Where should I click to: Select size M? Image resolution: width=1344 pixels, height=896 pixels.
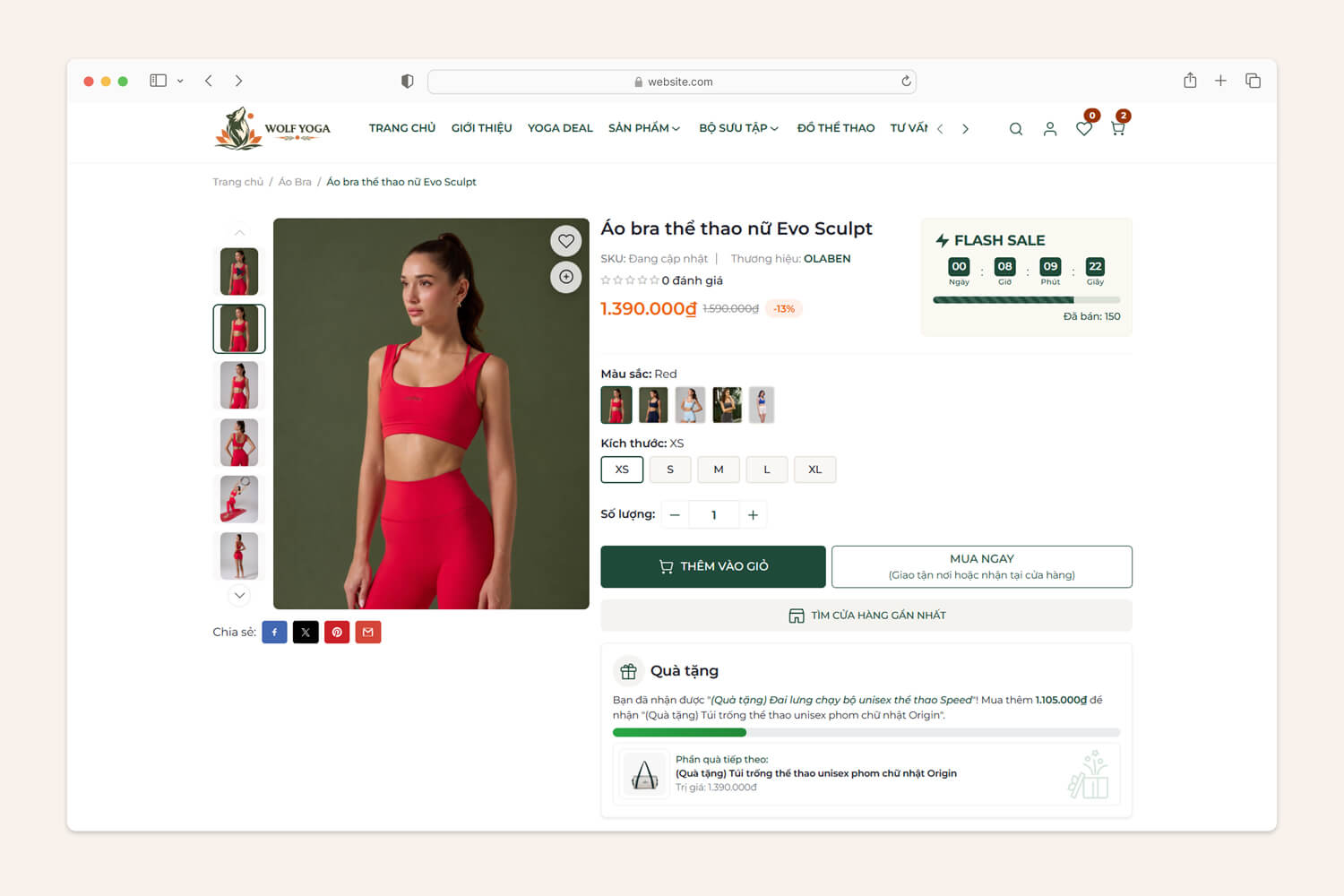coord(719,470)
